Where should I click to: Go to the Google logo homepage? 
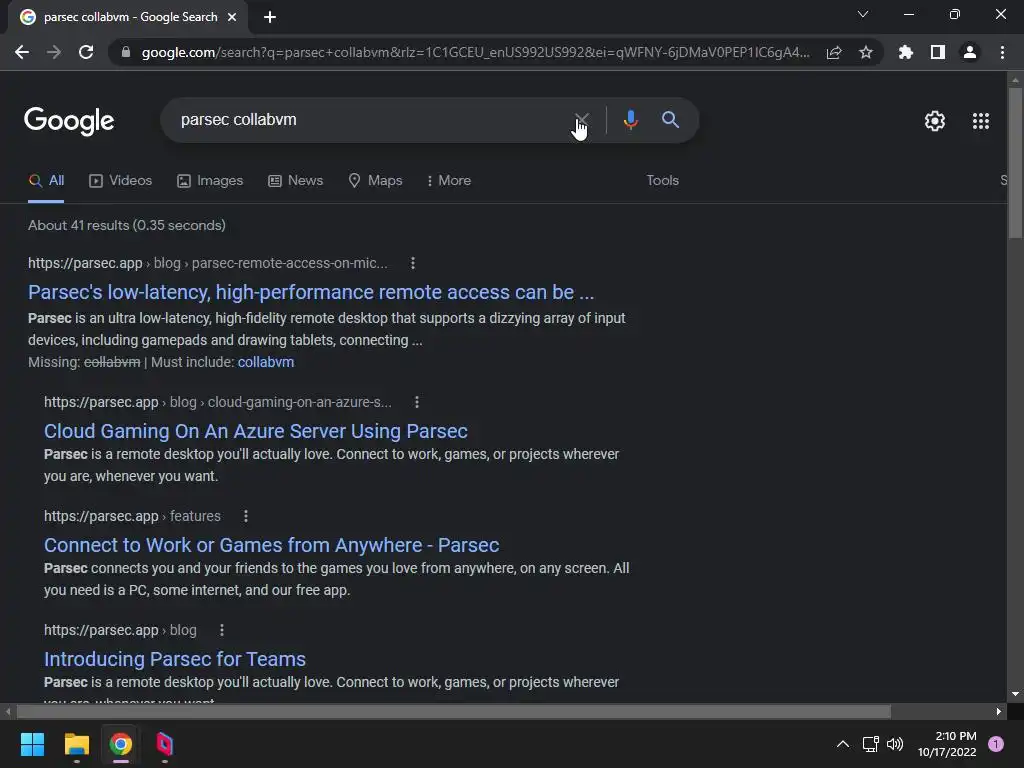pyautogui.click(x=69, y=121)
